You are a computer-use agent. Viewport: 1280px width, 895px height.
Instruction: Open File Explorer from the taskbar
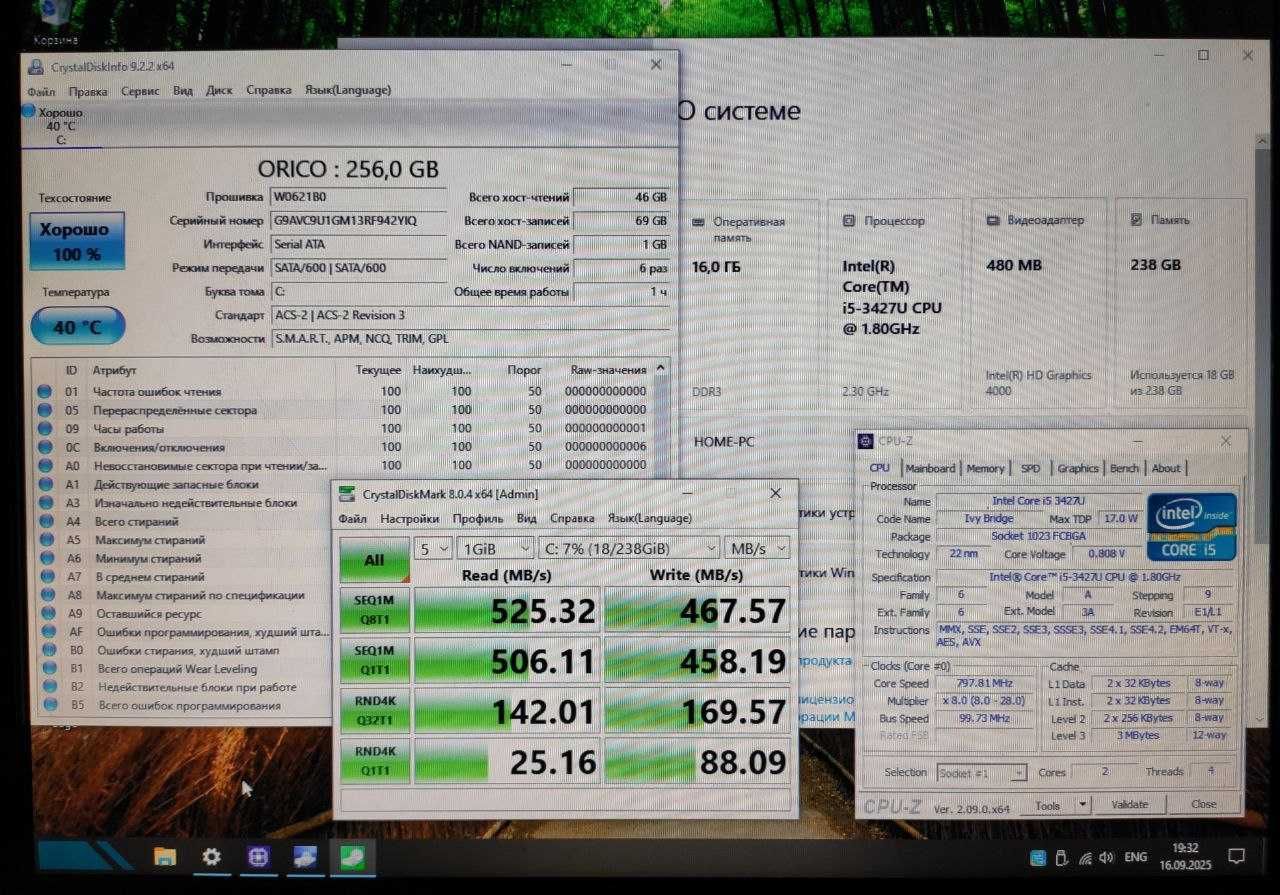pyautogui.click(x=165, y=856)
